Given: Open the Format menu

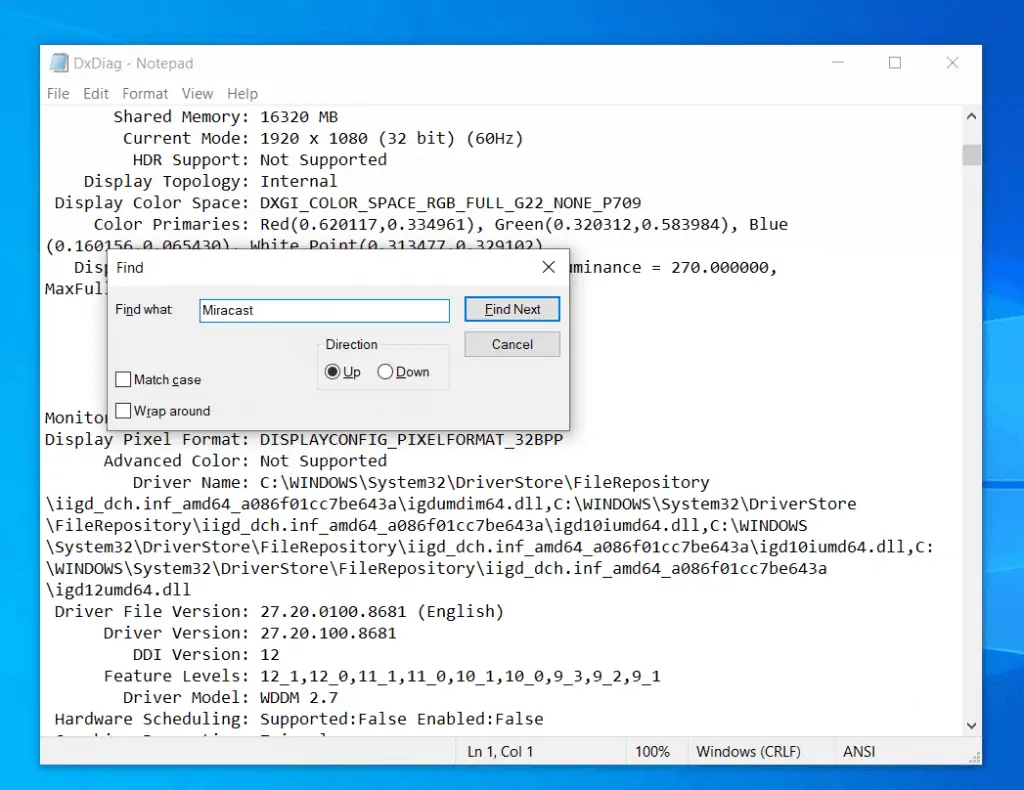Looking at the screenshot, I should pyautogui.click(x=145, y=93).
